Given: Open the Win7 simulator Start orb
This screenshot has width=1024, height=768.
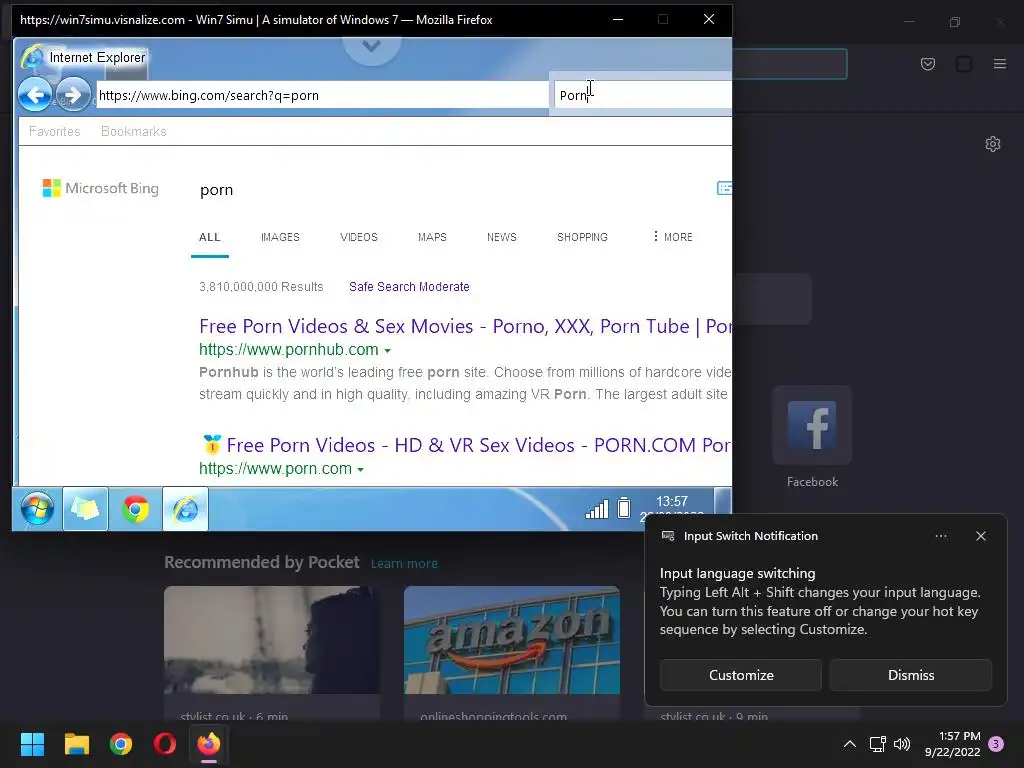Looking at the screenshot, I should coord(37,509).
